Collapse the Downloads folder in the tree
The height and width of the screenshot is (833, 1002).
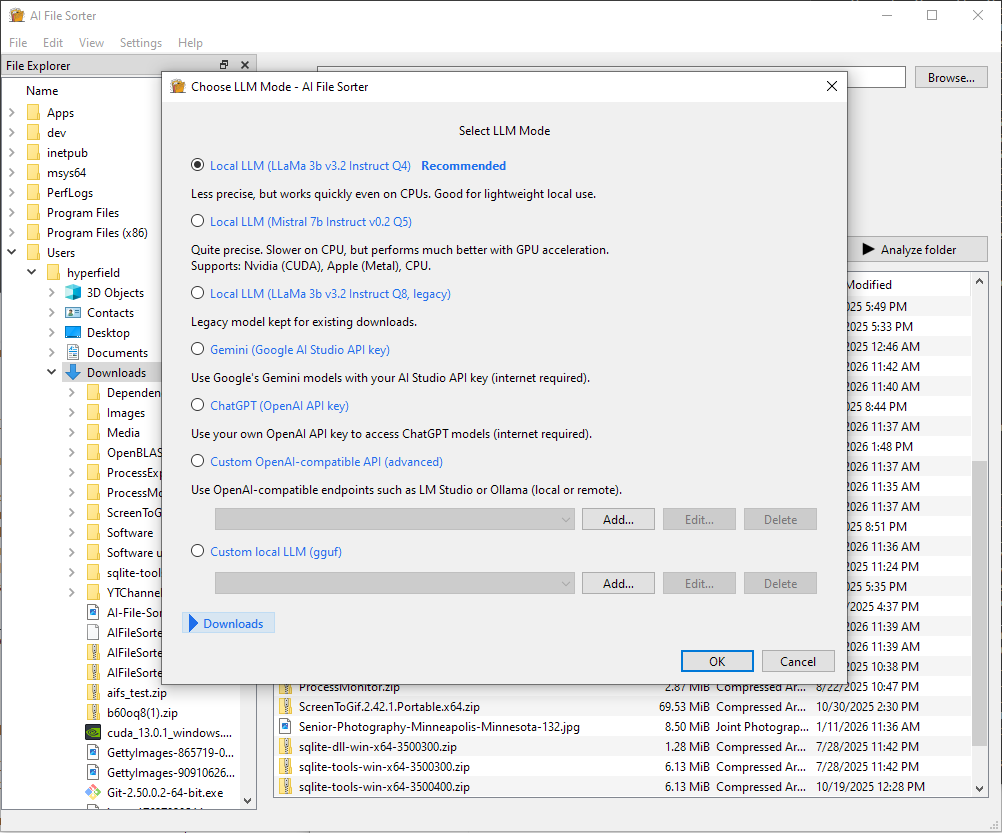click(x=51, y=371)
